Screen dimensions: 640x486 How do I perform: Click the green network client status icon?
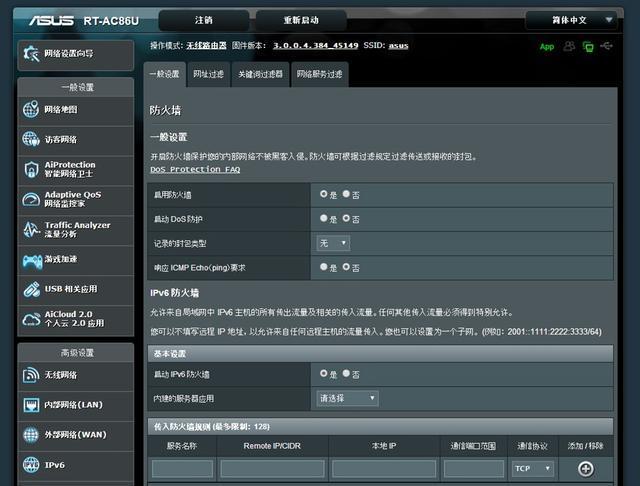588,47
